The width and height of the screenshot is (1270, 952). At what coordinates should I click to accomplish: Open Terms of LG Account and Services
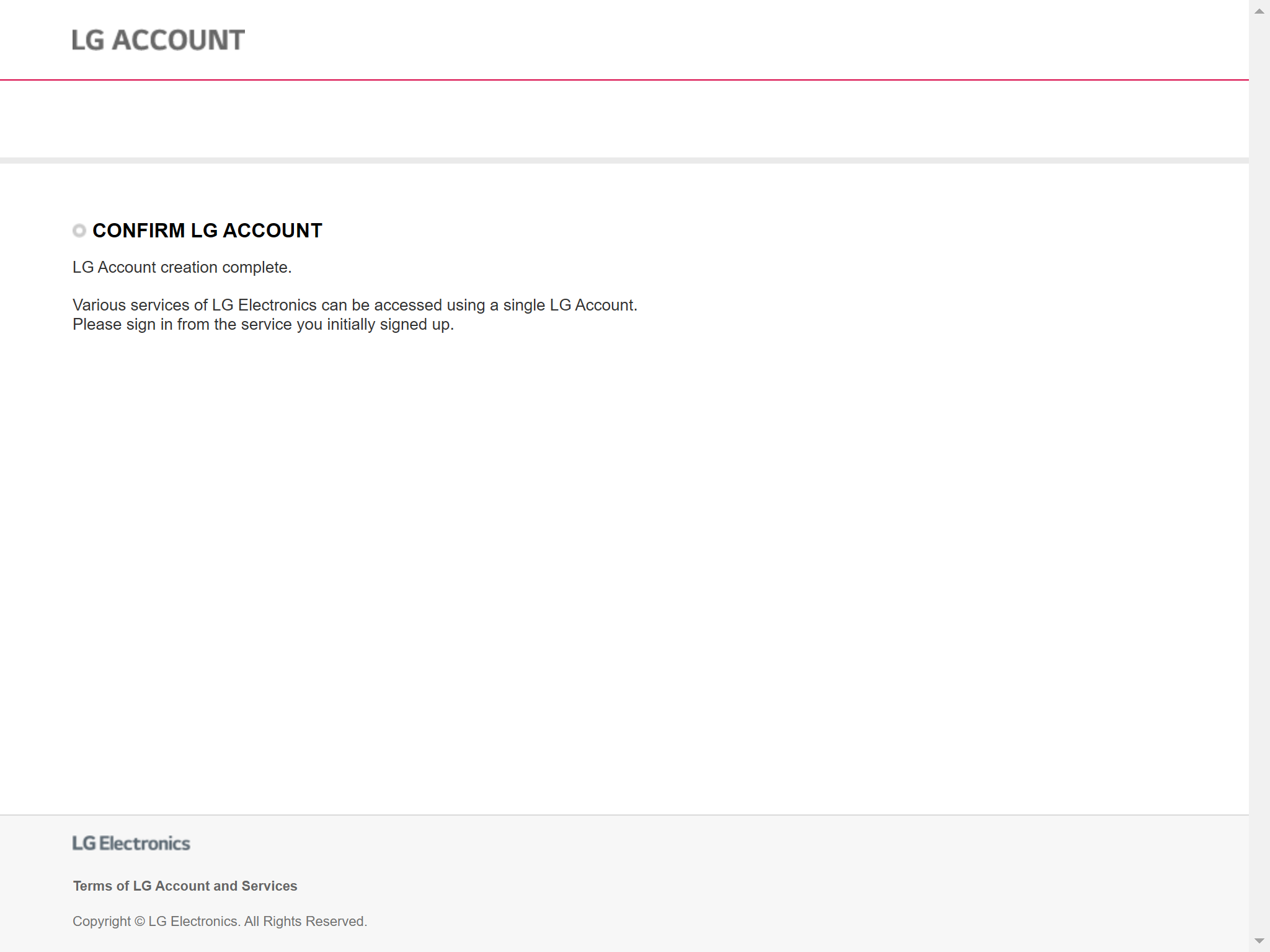(x=185, y=886)
